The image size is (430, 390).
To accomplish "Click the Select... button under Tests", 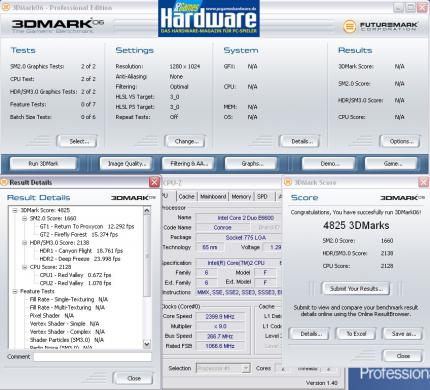I will (77, 141).
